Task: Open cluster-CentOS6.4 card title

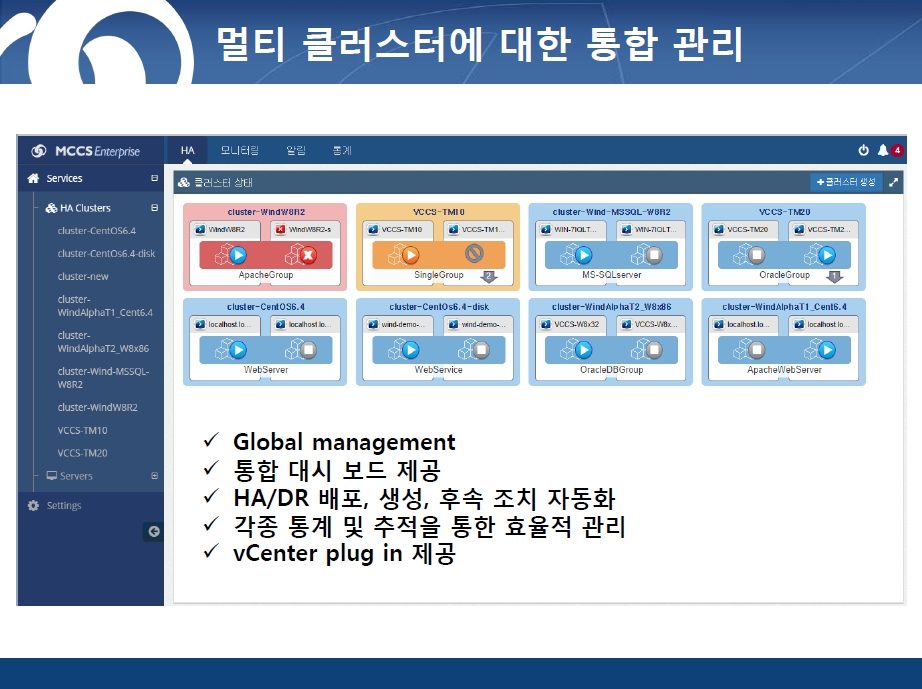Action: (x=266, y=307)
